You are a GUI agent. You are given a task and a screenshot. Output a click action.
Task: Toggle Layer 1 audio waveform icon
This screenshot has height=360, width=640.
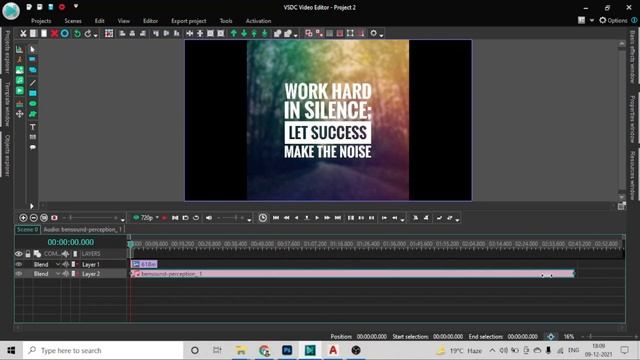65,264
